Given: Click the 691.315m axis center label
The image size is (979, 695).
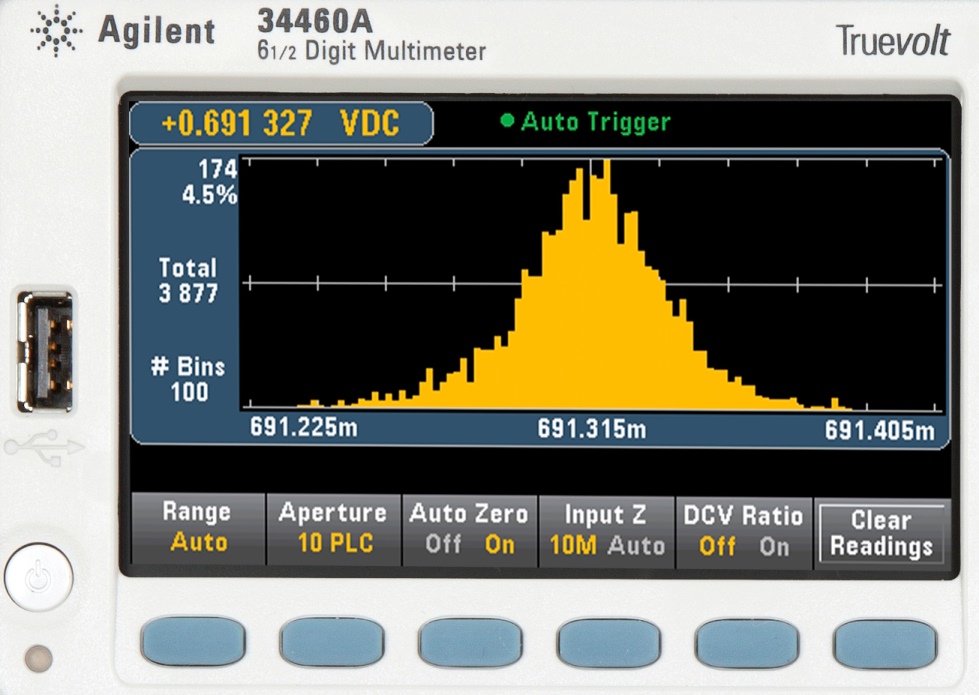Looking at the screenshot, I should tap(591, 430).
